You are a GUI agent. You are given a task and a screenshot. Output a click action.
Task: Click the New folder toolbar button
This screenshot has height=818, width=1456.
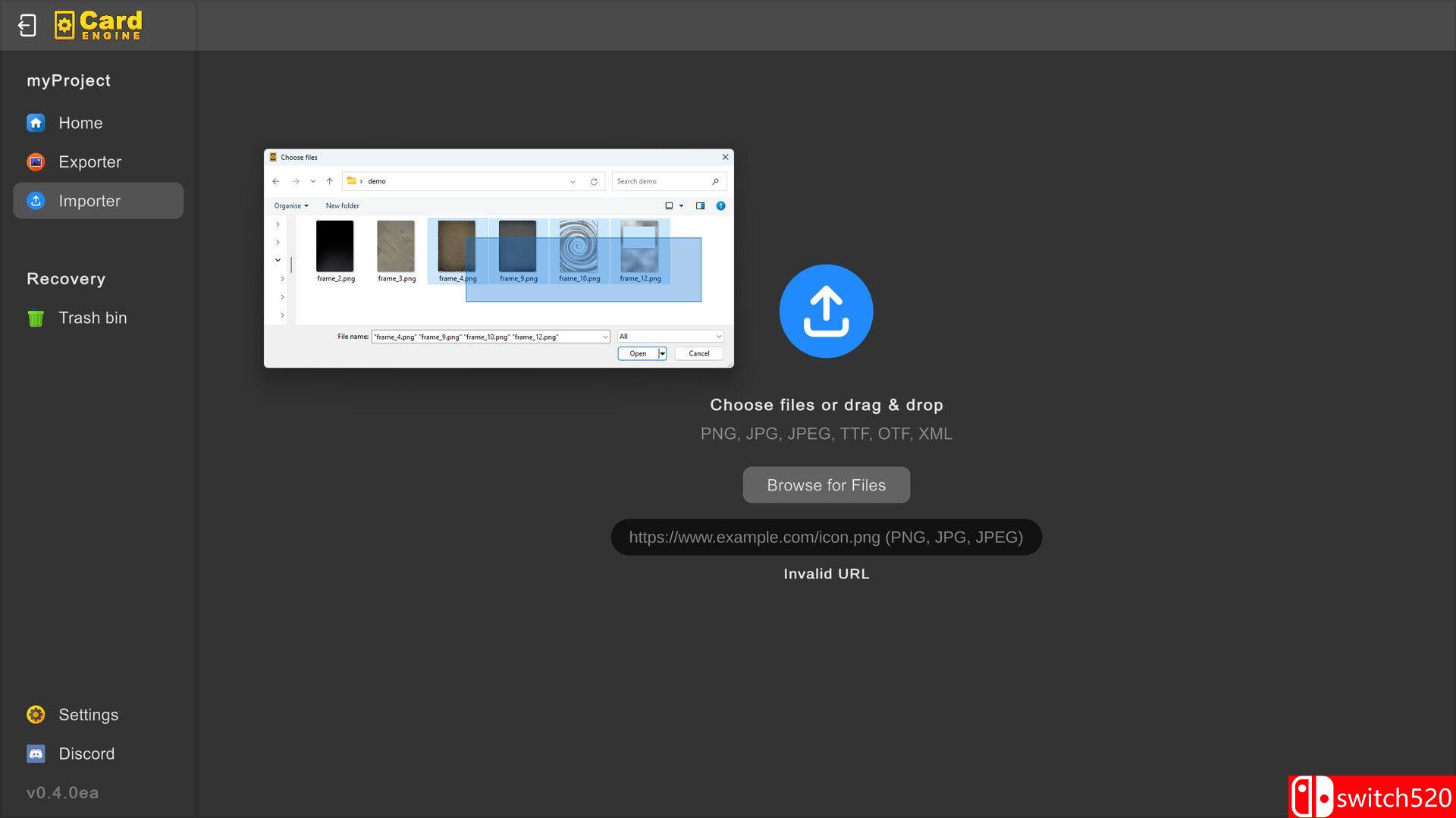click(342, 206)
